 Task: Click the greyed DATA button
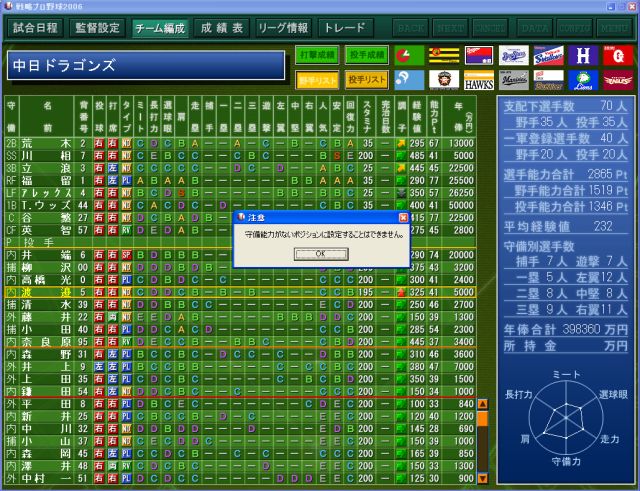click(x=535, y=28)
